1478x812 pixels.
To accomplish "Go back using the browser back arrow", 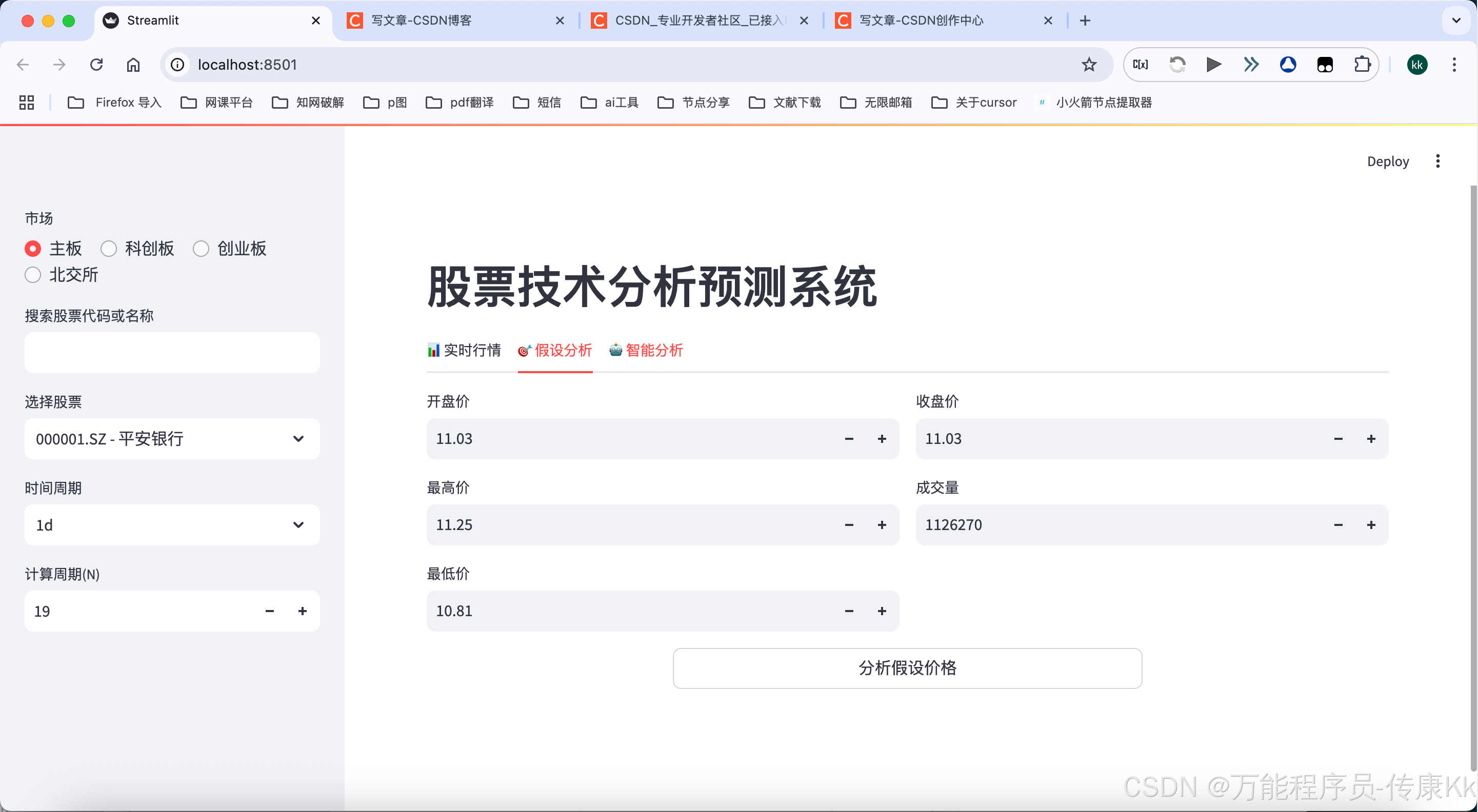I will point(23,65).
